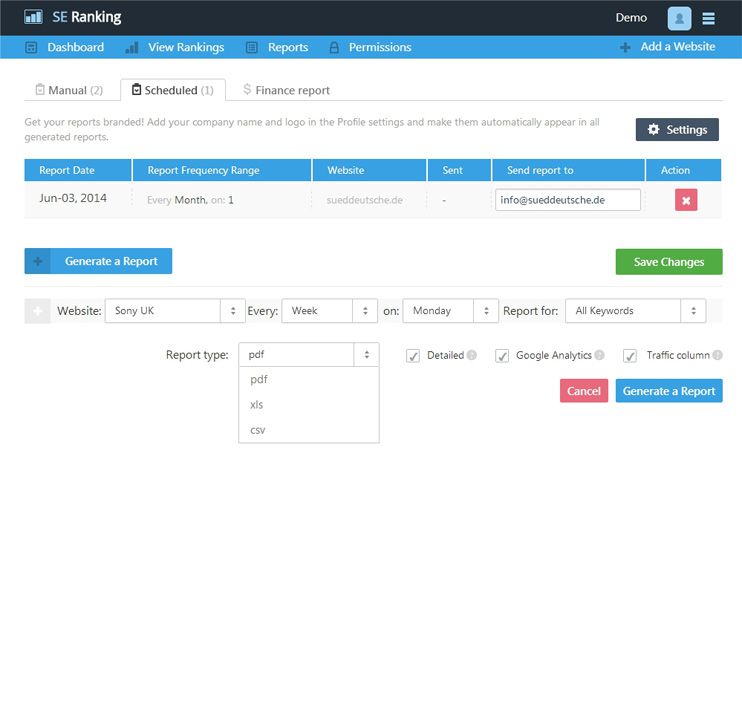This screenshot has width=742, height=714.
Task: Switch to the Manual (2) tab
Action: pyautogui.click(x=69, y=90)
